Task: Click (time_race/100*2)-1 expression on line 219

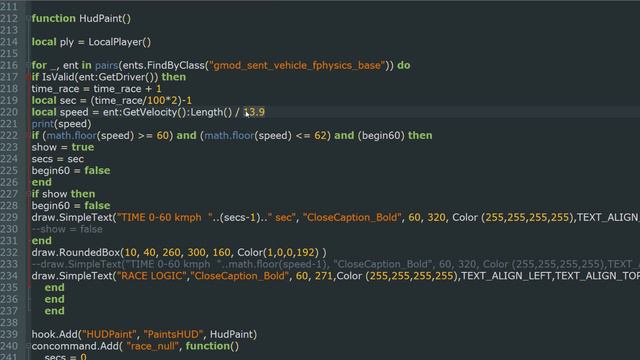Action: point(141,100)
